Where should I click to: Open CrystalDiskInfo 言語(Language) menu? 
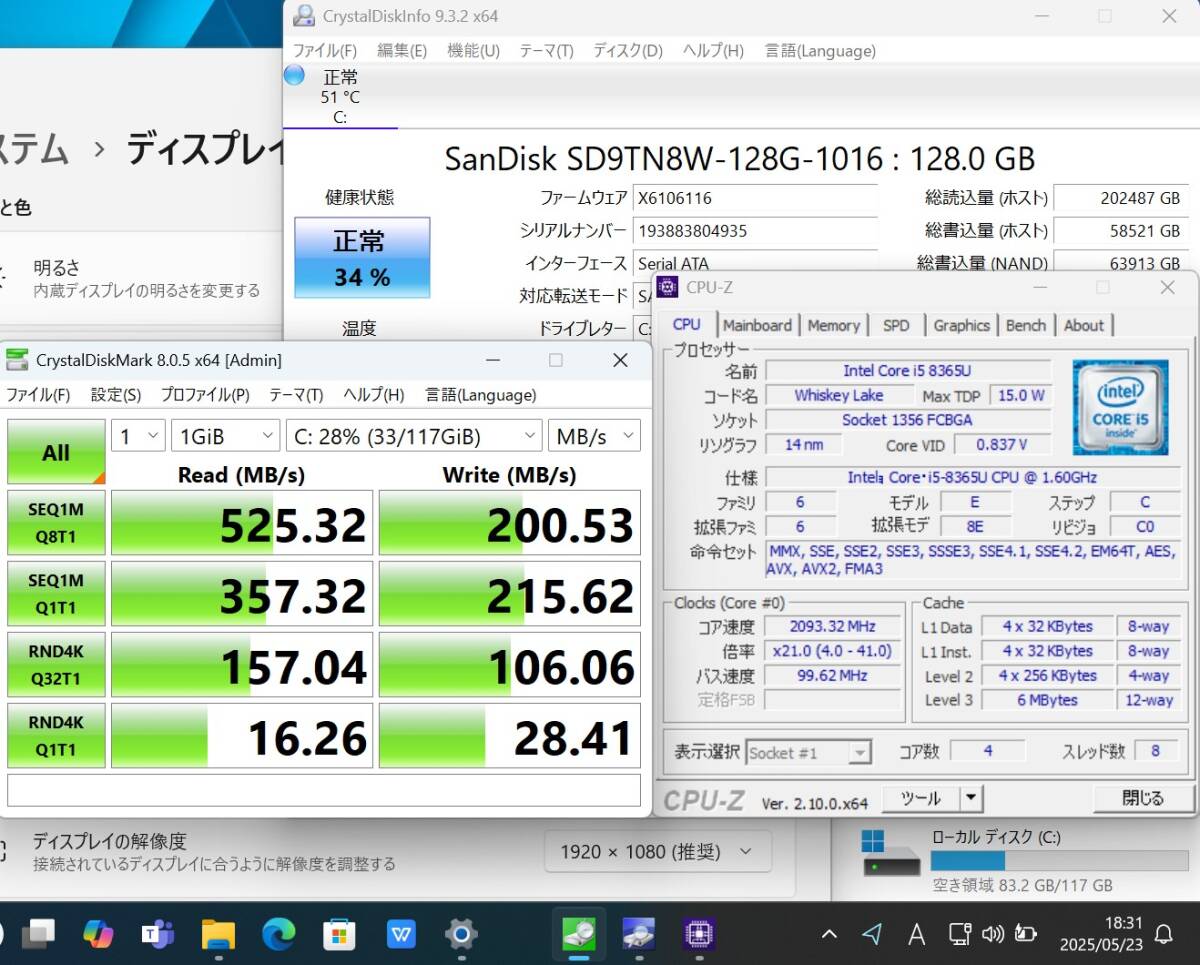[x=820, y=51]
